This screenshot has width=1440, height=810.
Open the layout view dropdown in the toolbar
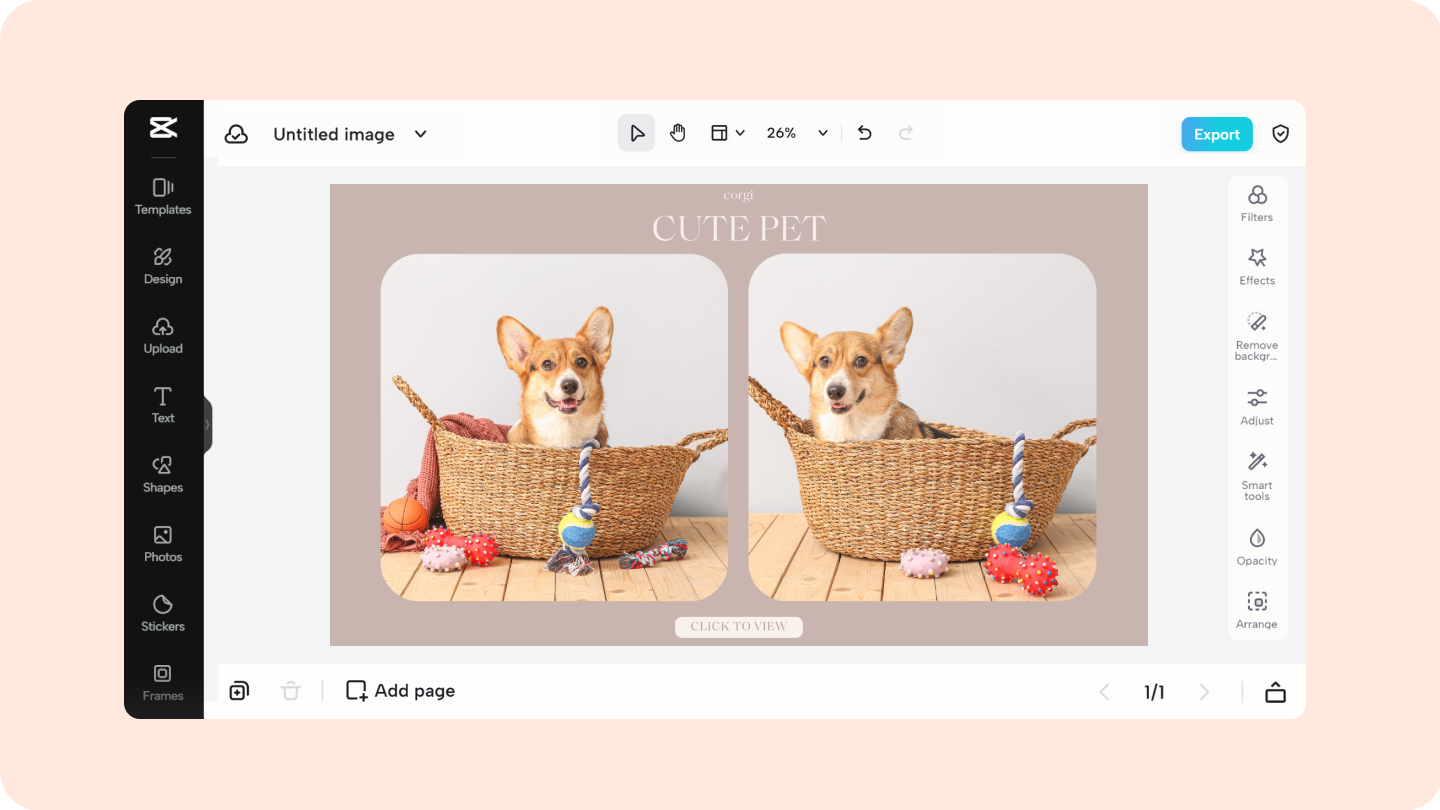(727, 132)
